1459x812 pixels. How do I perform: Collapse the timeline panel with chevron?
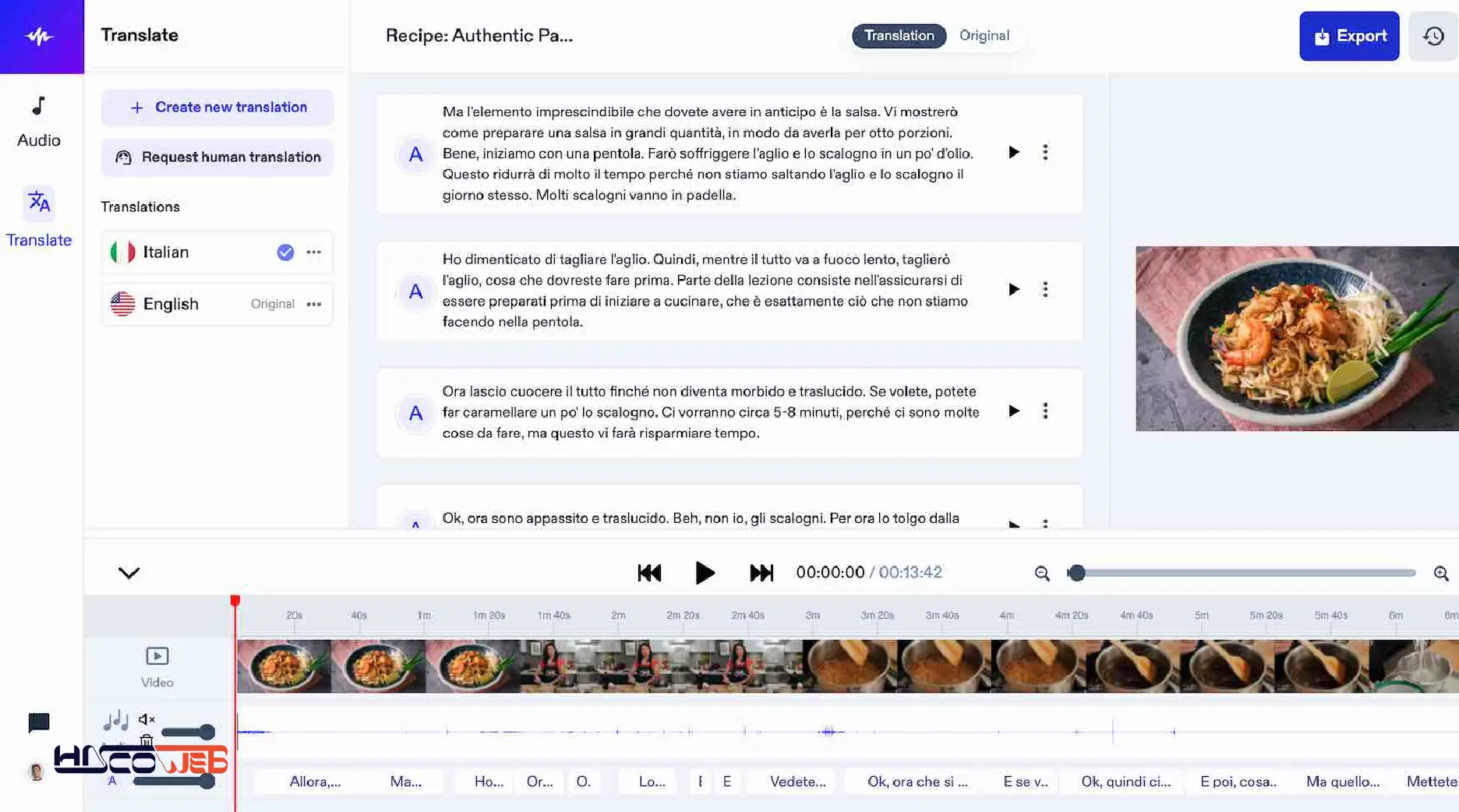tap(129, 573)
